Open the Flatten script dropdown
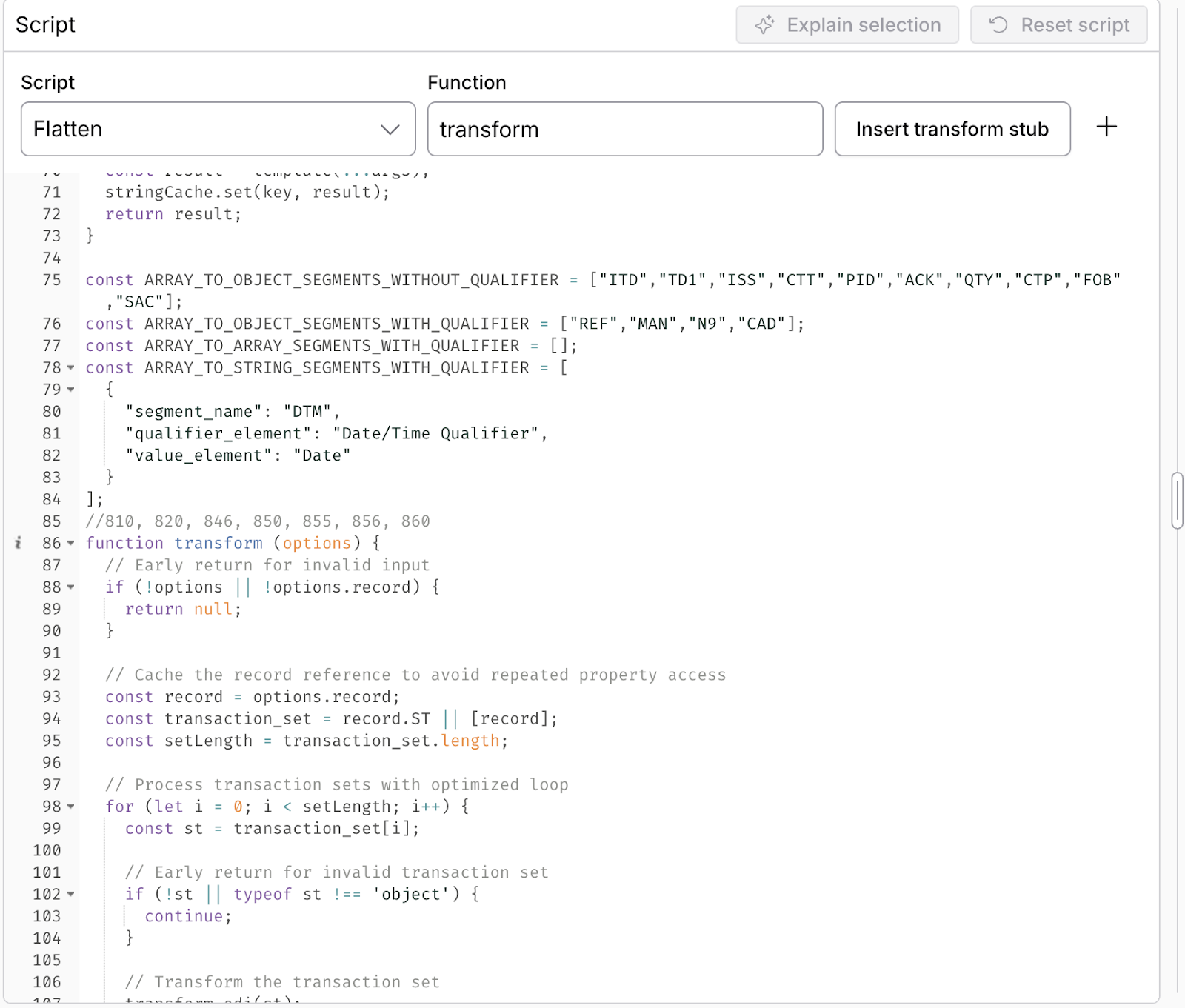1185x1008 pixels. point(218,129)
